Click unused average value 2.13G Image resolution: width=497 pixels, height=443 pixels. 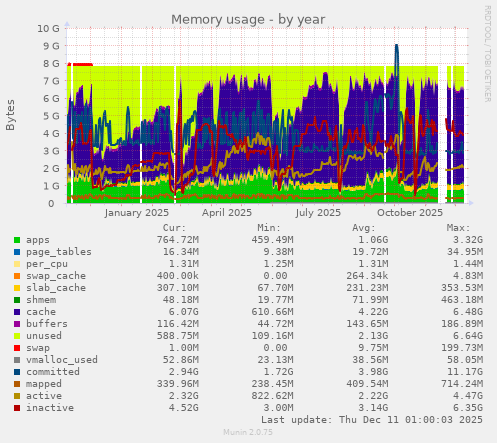pos(373,336)
